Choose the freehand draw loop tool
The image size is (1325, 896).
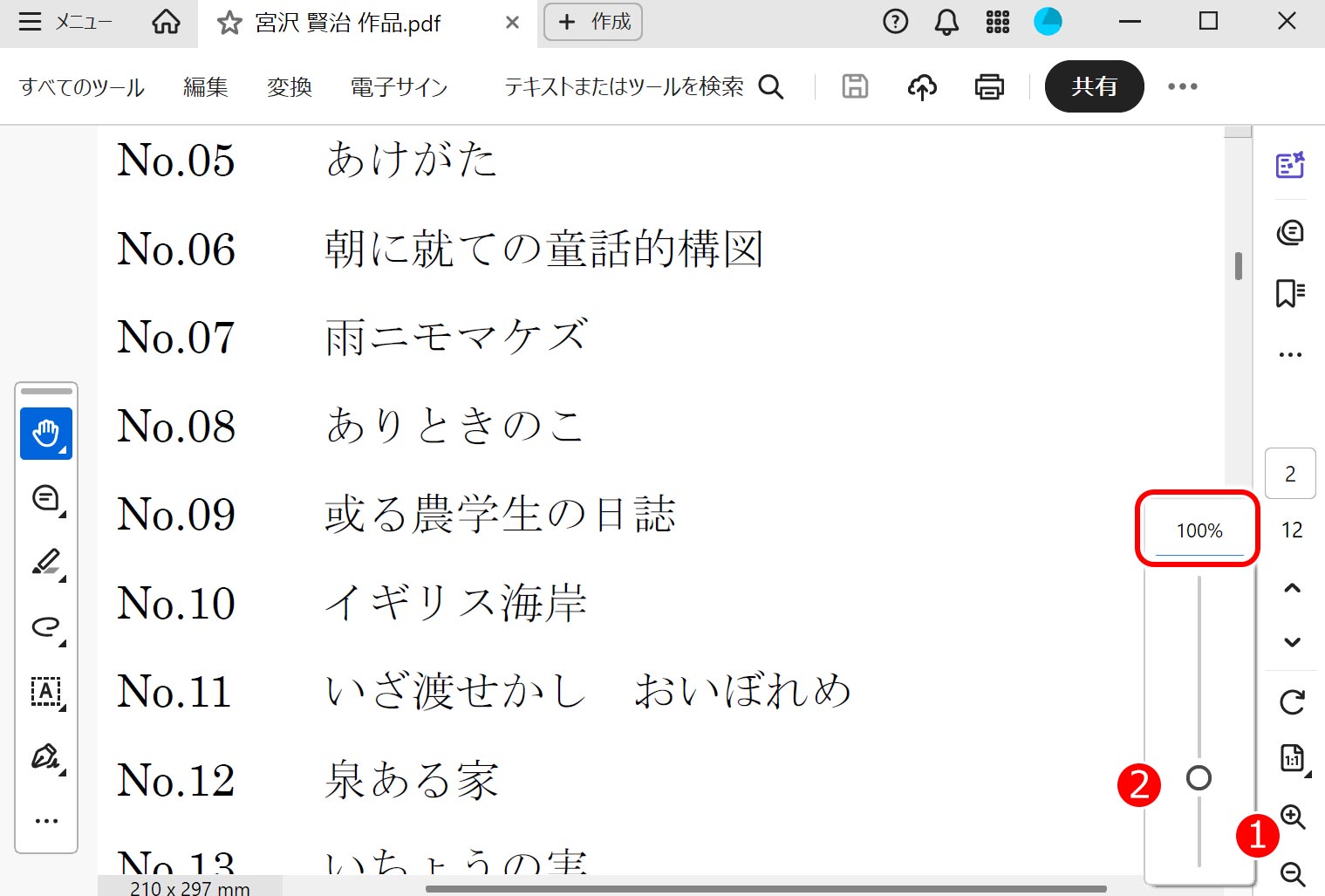[x=45, y=626]
